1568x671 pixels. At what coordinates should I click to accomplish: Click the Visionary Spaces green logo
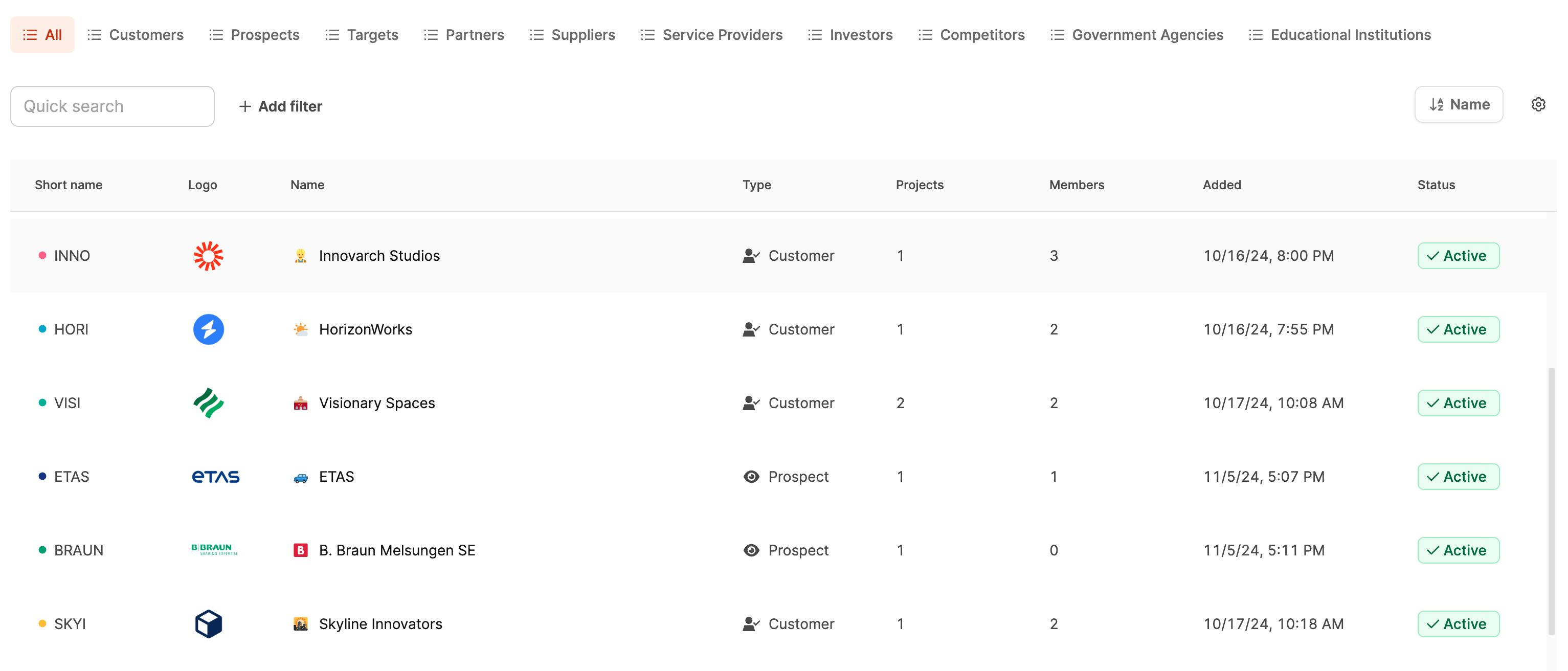(208, 403)
